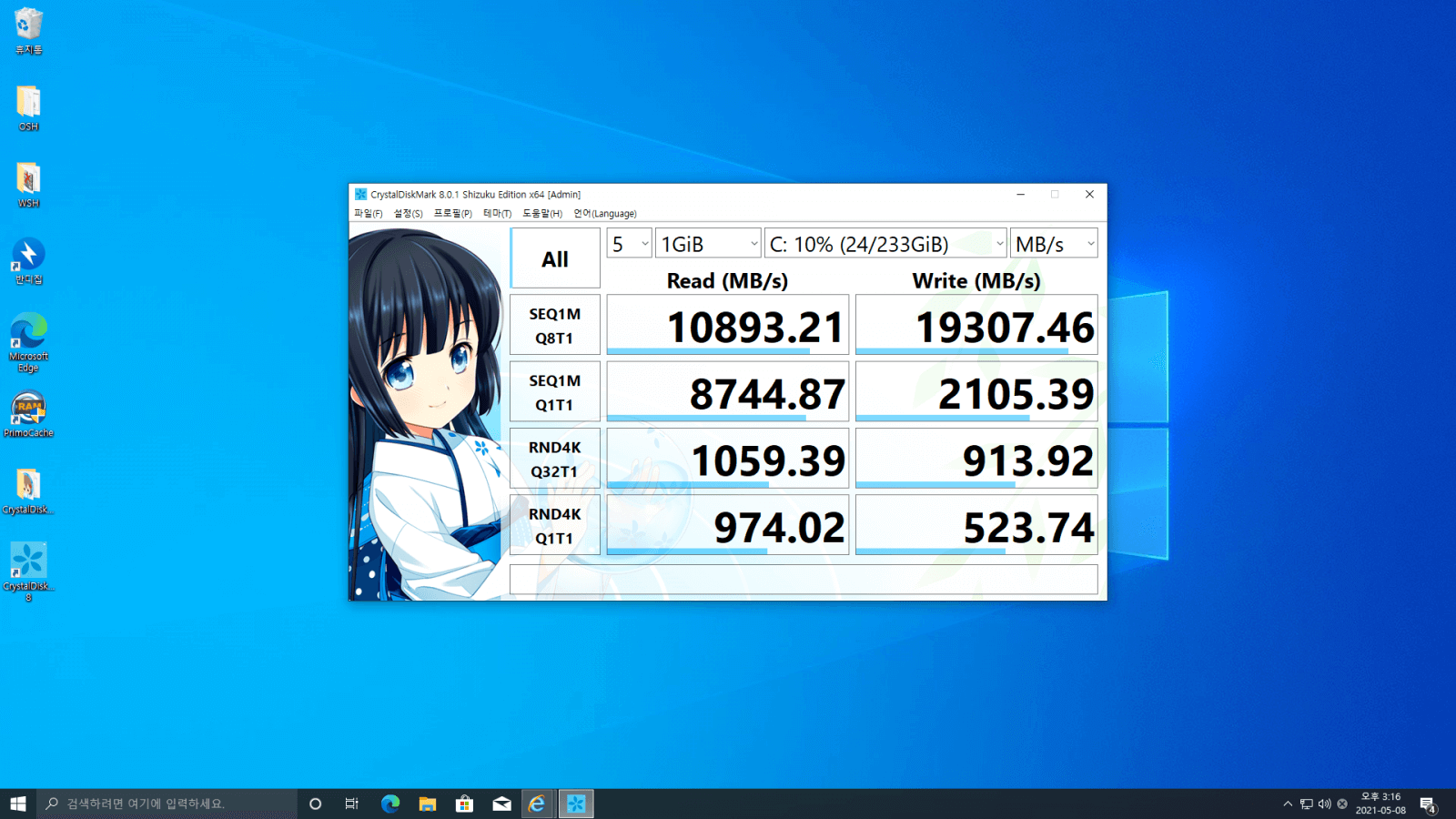1456x819 pixels.
Task: Open network status tray icon
Action: click(x=1307, y=804)
